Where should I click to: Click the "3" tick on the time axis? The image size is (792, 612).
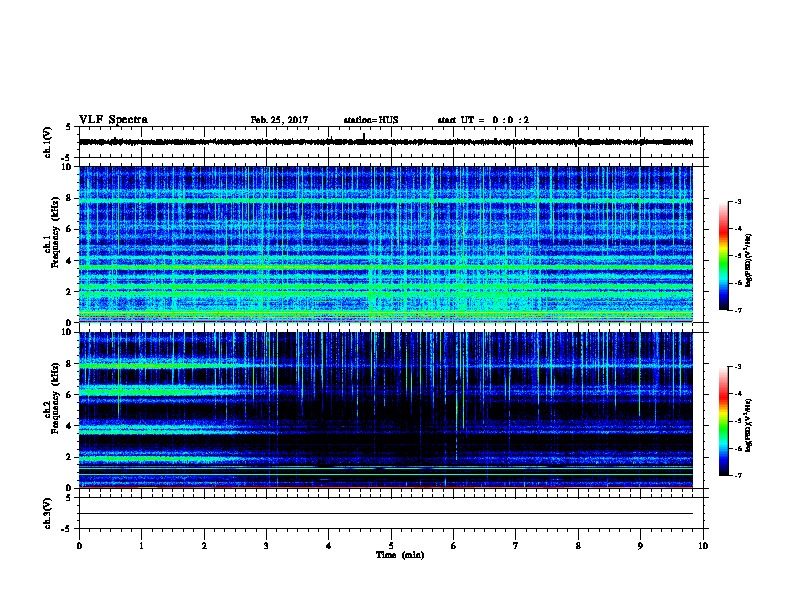pyautogui.click(x=266, y=546)
